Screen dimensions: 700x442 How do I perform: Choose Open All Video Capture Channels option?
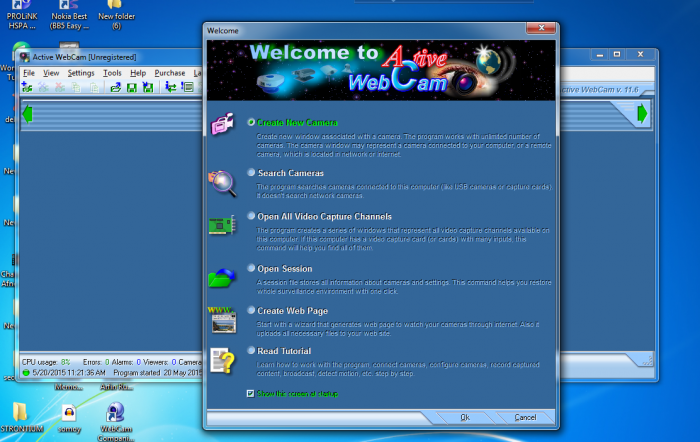coord(251,216)
